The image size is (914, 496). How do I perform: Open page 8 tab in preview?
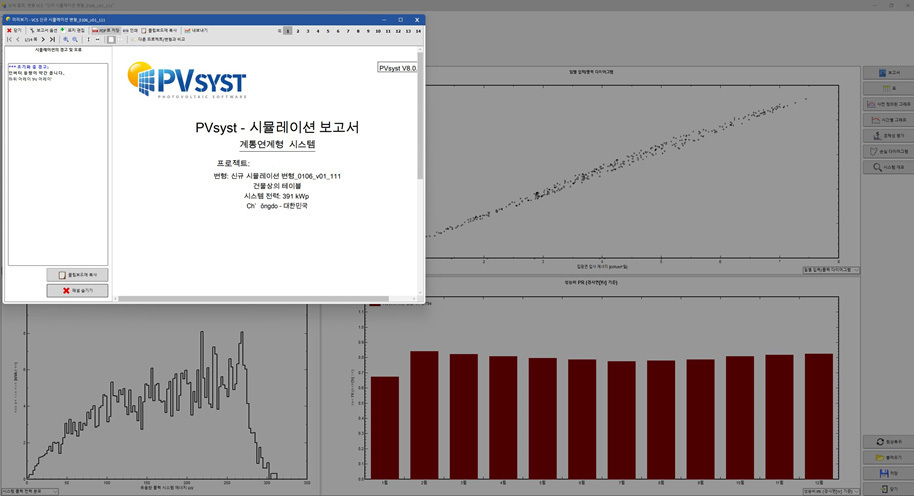(x=358, y=30)
